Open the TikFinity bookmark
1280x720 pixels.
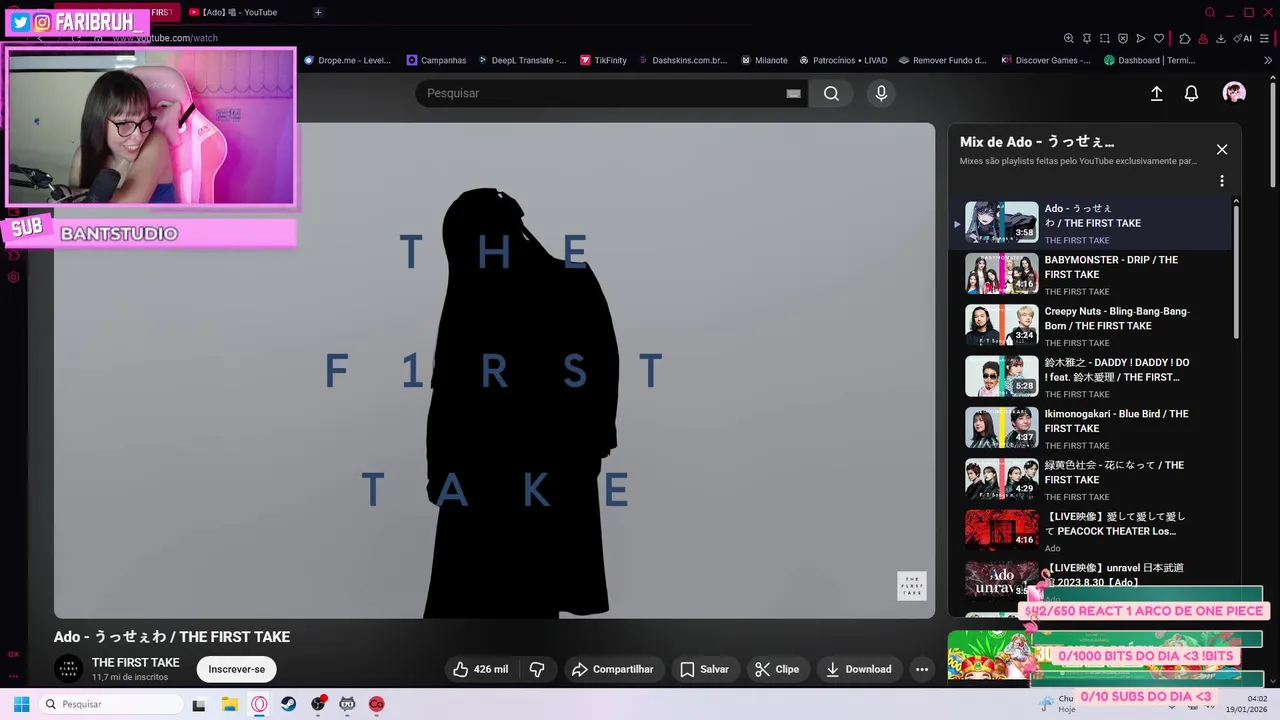[x=603, y=60]
